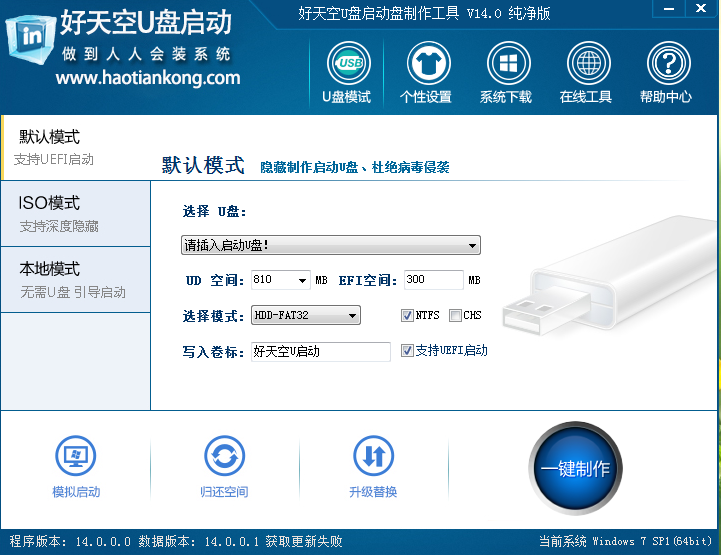Switch to 默认模式 tab
Screen dimensions: 721x555
pos(75,148)
